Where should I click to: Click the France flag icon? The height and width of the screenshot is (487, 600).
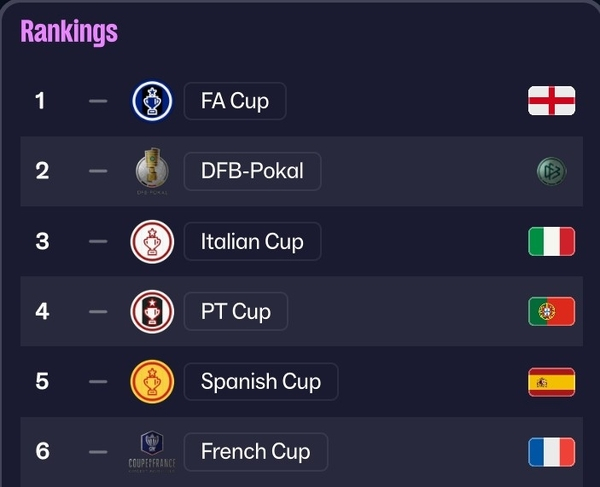click(x=552, y=451)
